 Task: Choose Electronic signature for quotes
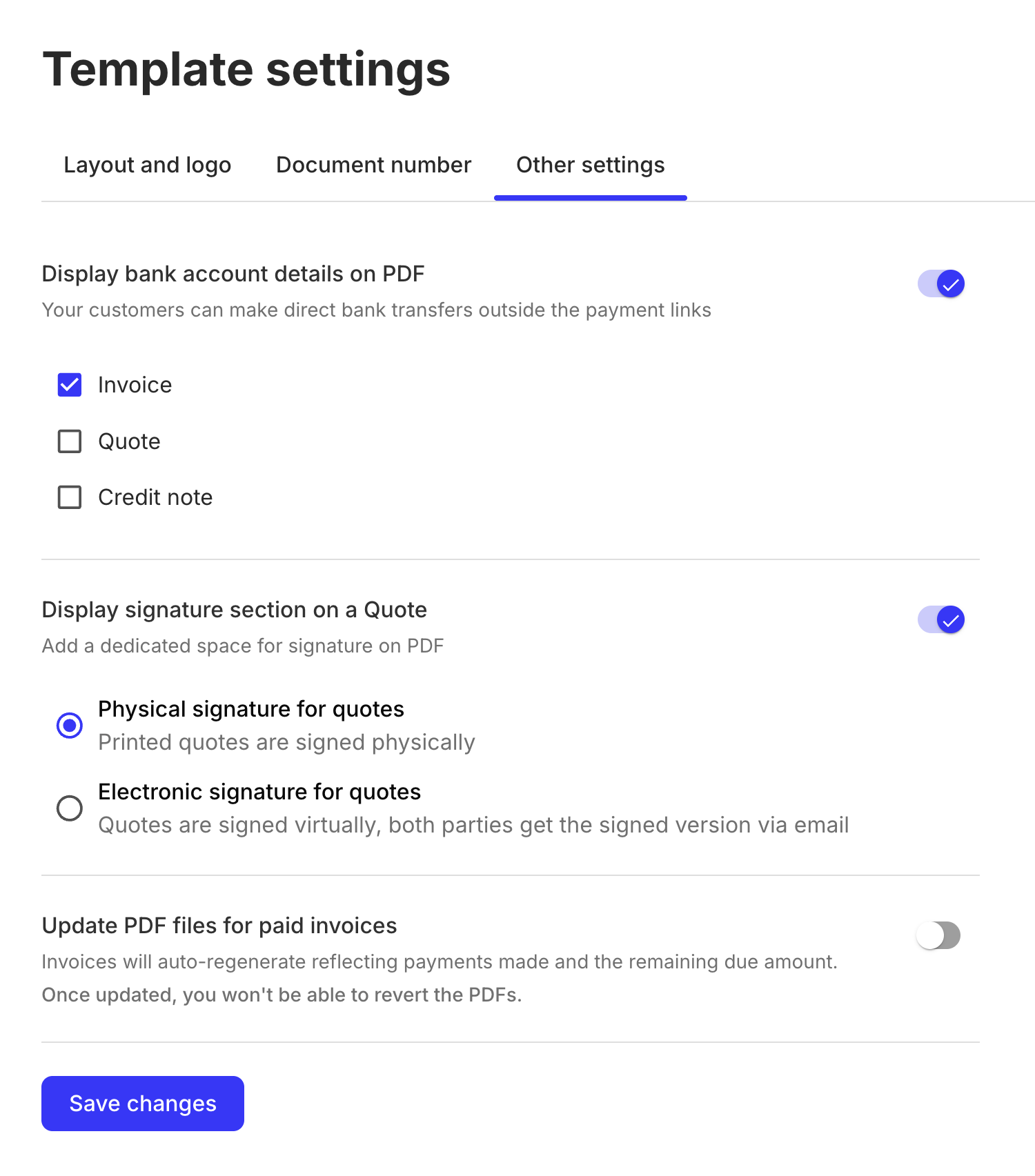pos(69,808)
